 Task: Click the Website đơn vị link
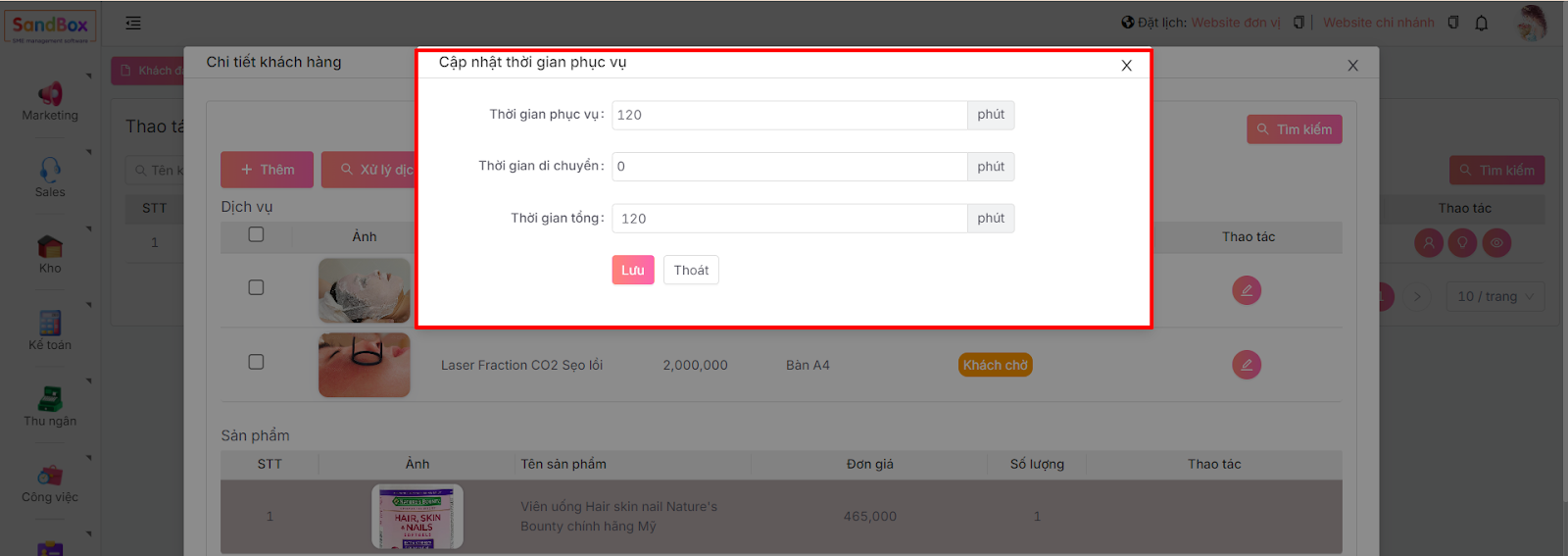tap(1235, 23)
